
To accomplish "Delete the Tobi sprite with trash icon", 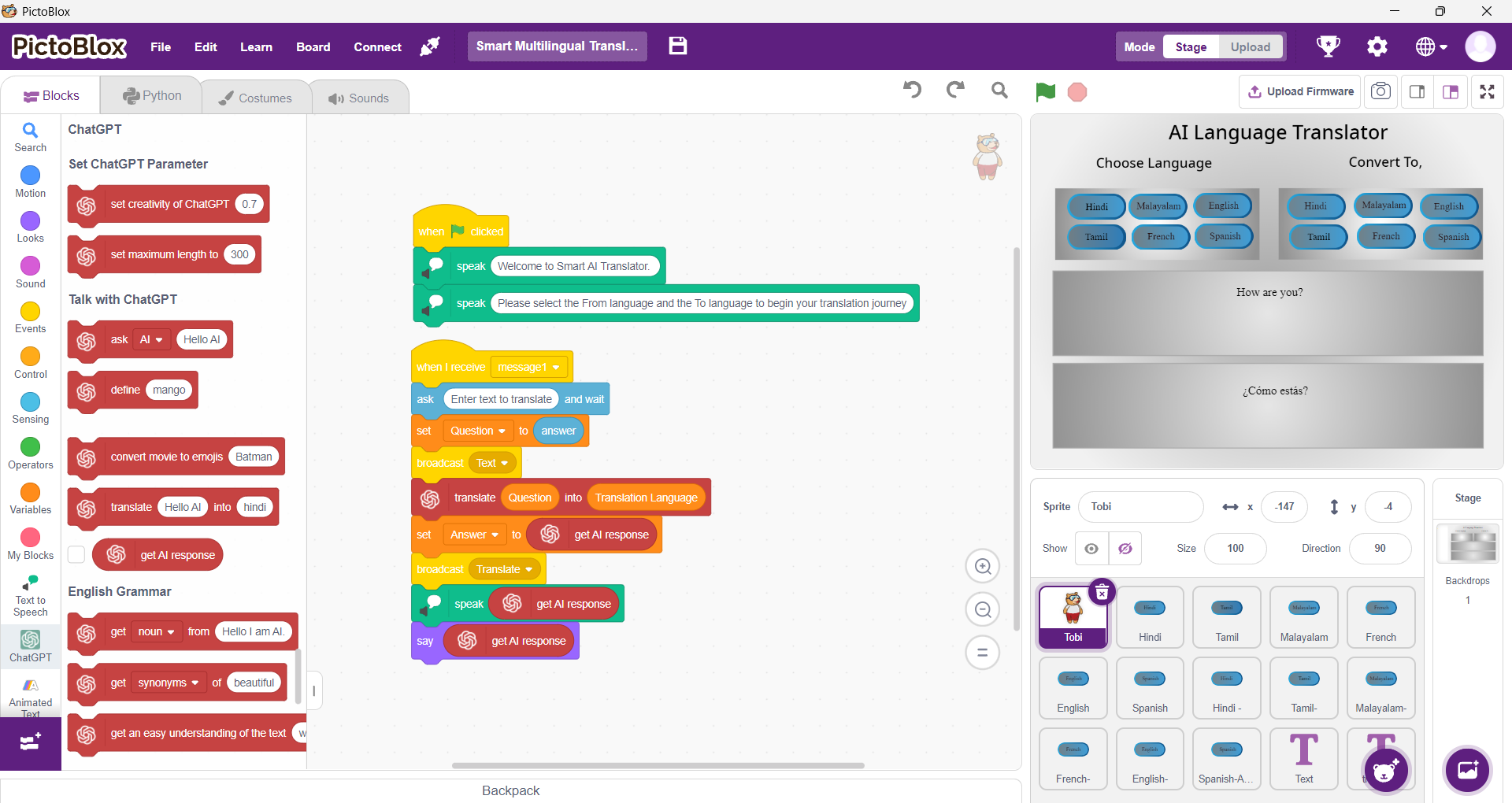I will point(1102,592).
